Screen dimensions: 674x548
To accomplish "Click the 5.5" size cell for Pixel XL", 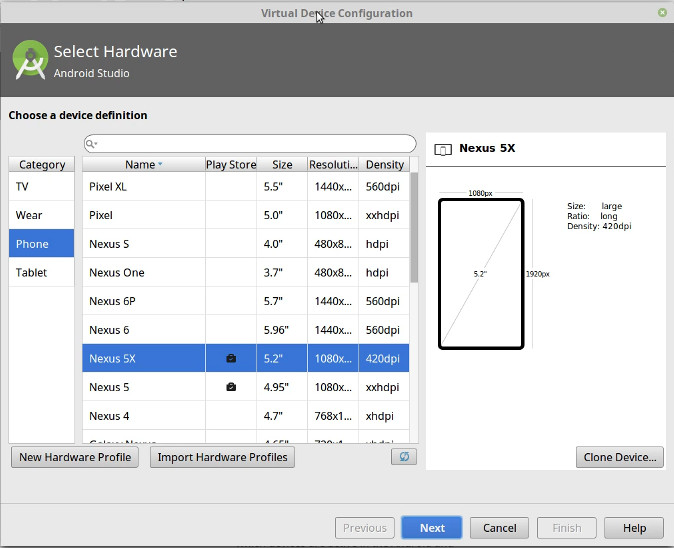I will pos(282,186).
